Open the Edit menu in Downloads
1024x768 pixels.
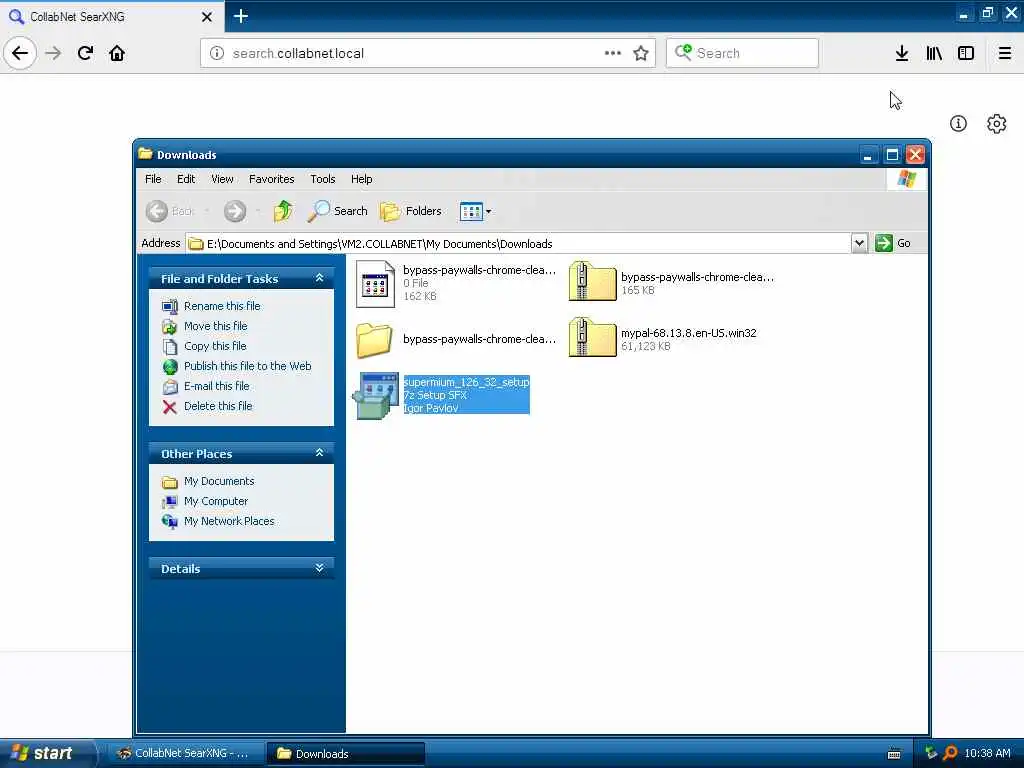185,179
